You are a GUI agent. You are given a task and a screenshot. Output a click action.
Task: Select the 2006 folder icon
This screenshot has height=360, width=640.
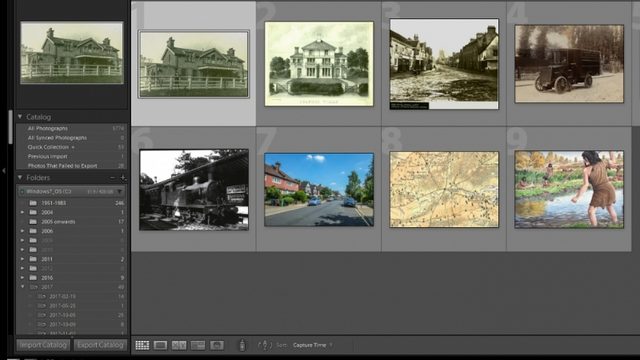point(33,231)
